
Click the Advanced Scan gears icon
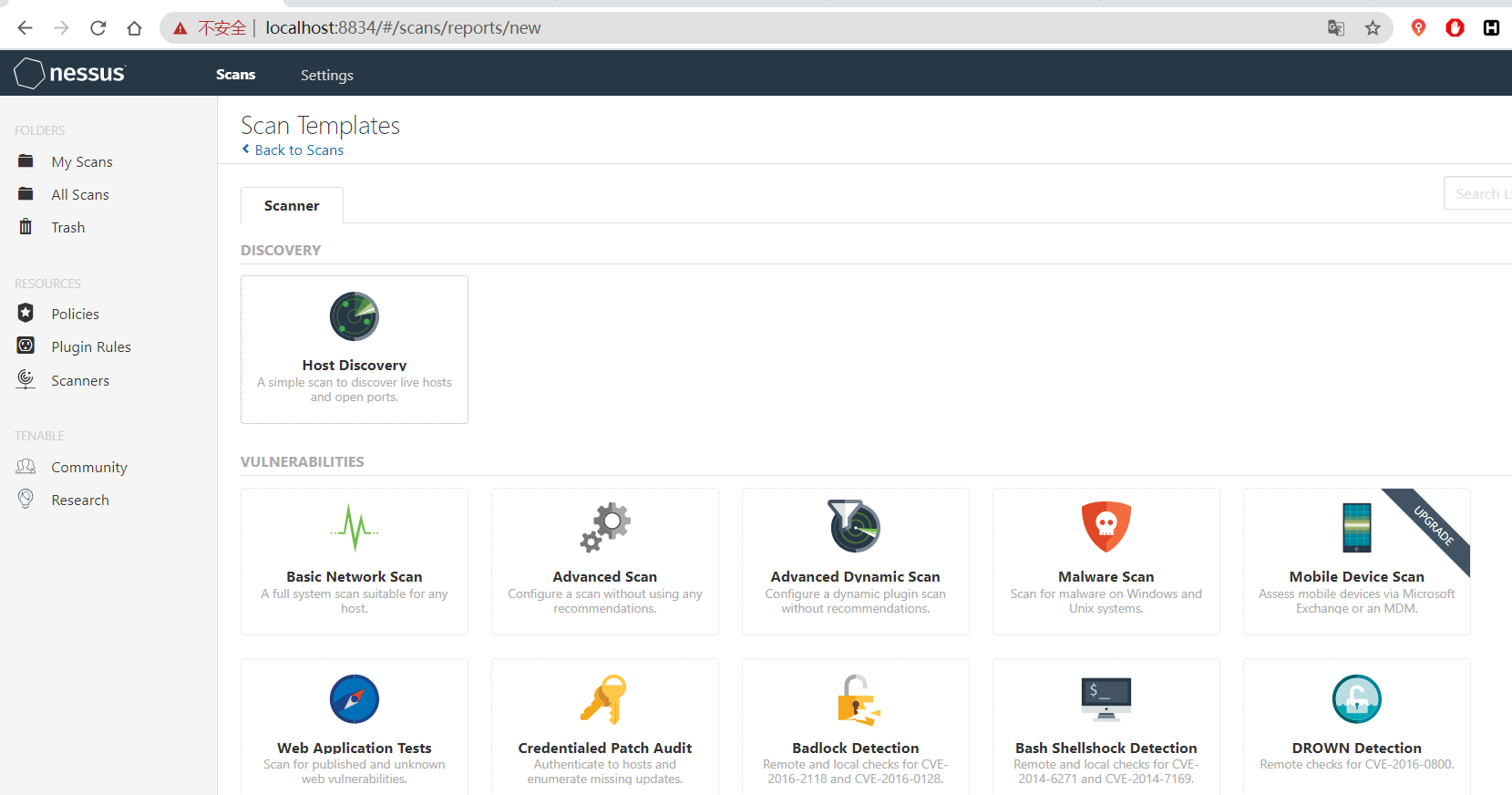pos(605,527)
